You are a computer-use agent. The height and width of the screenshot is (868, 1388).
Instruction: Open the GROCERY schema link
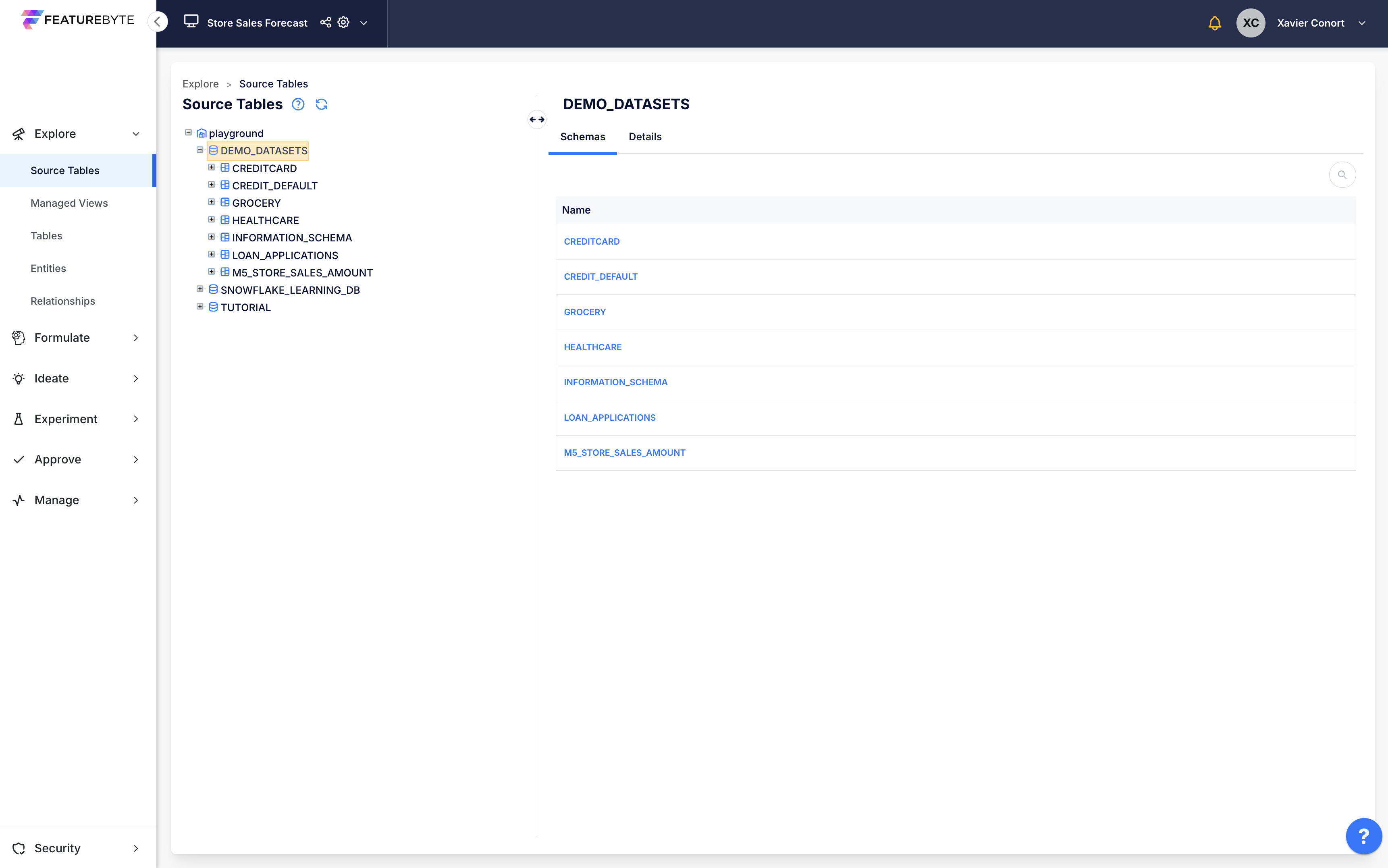(x=584, y=312)
